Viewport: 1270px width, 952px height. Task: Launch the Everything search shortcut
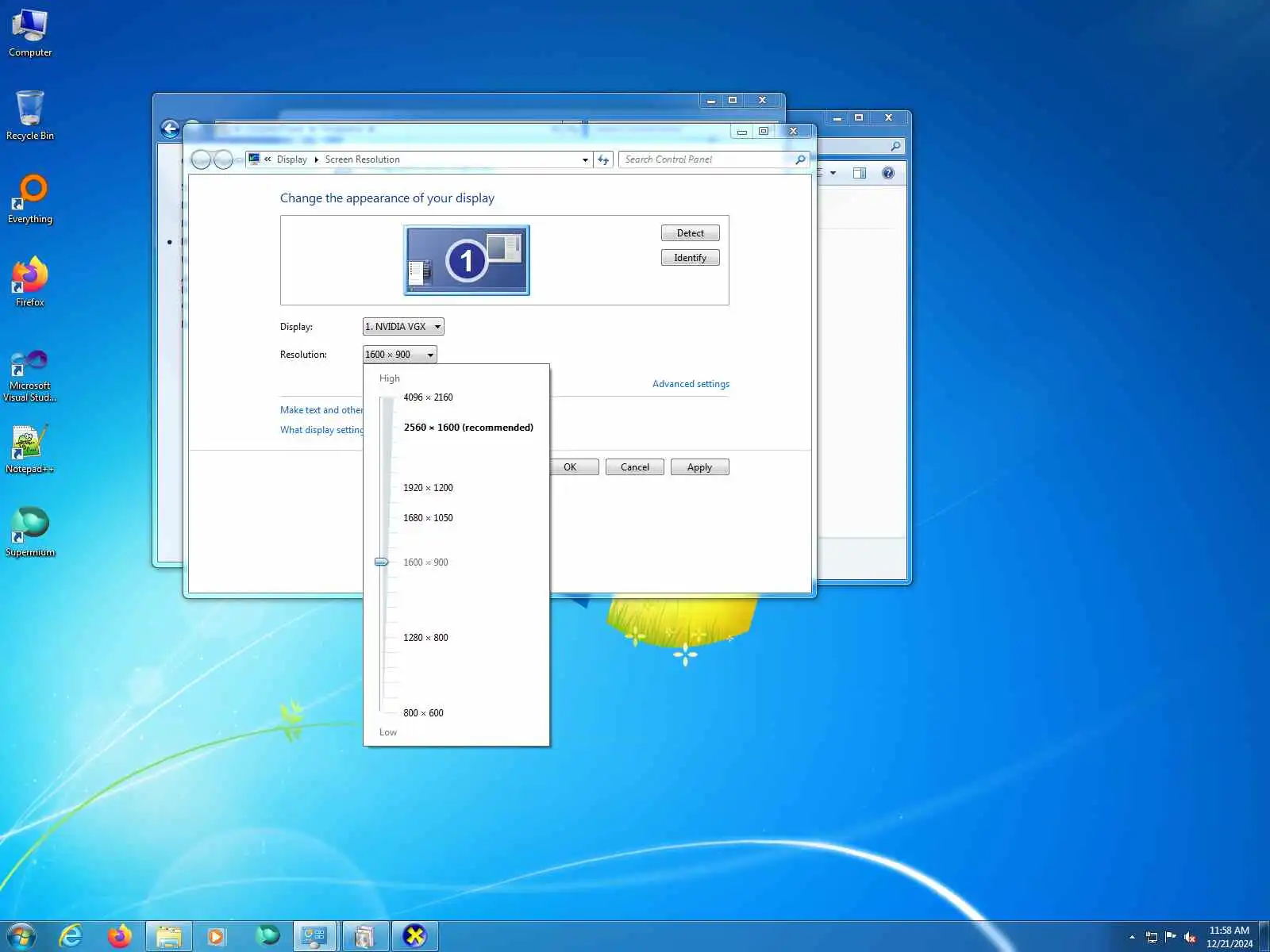coord(30,199)
